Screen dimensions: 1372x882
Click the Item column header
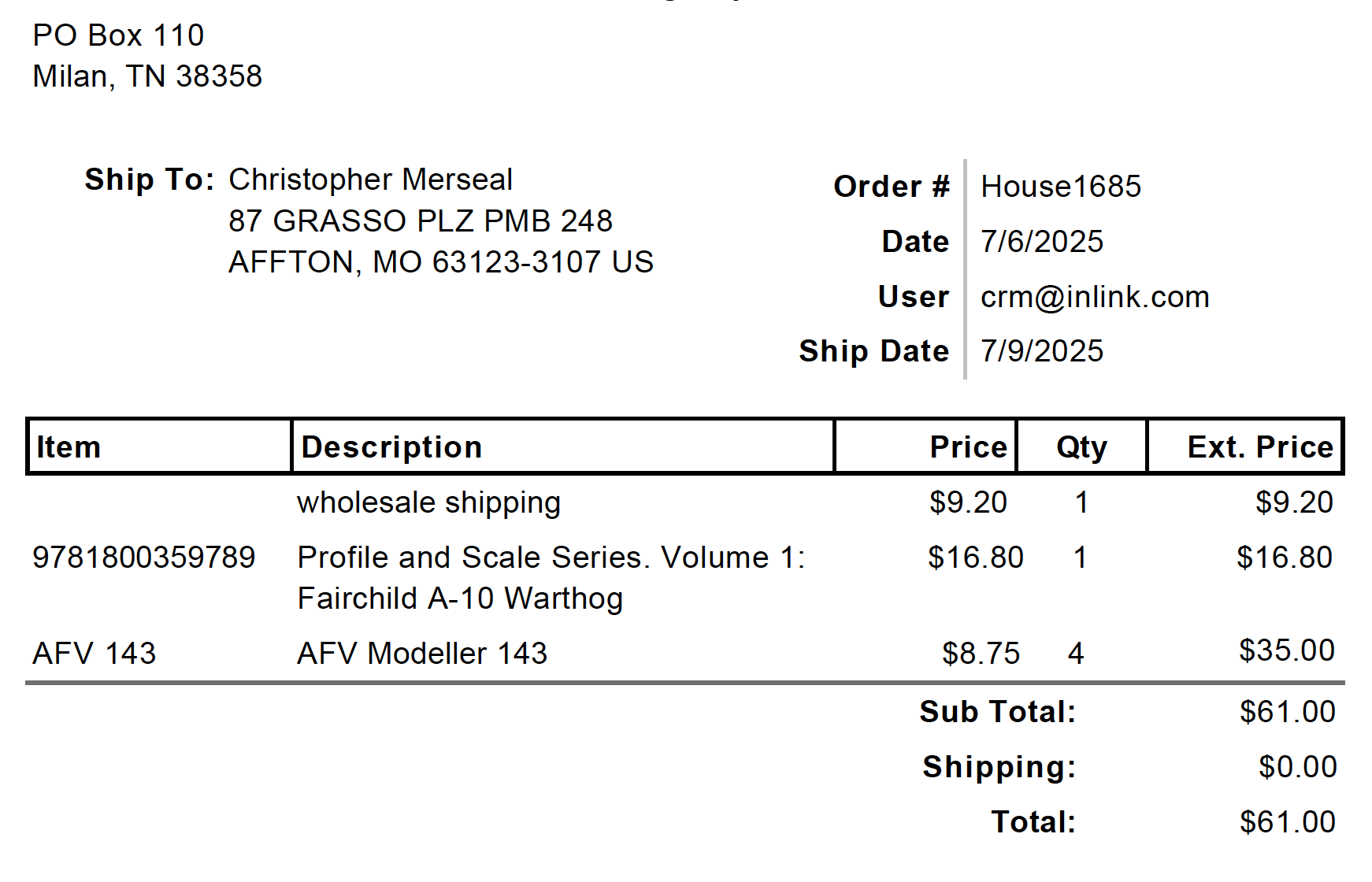click(69, 447)
